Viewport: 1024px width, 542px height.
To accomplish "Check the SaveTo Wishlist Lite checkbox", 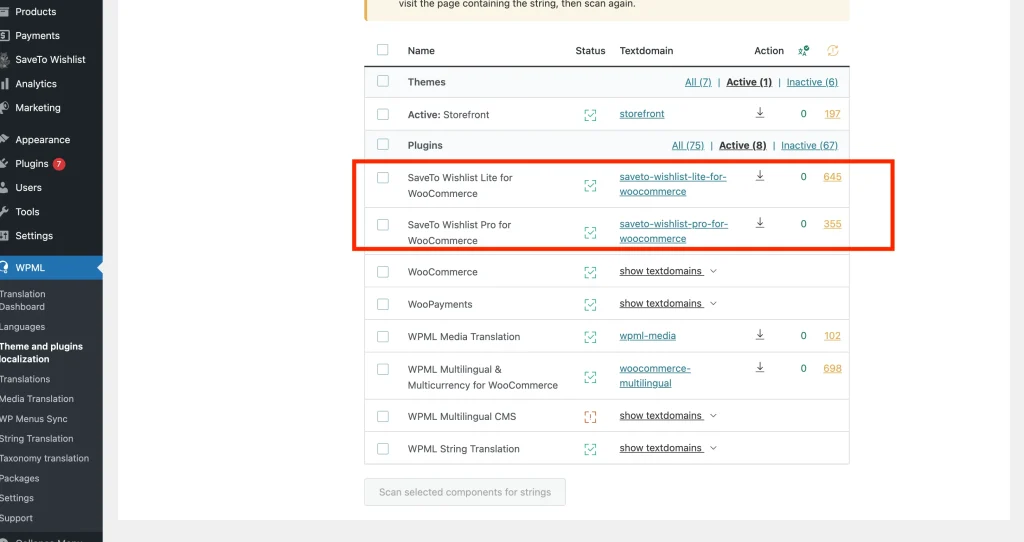I will [x=383, y=178].
